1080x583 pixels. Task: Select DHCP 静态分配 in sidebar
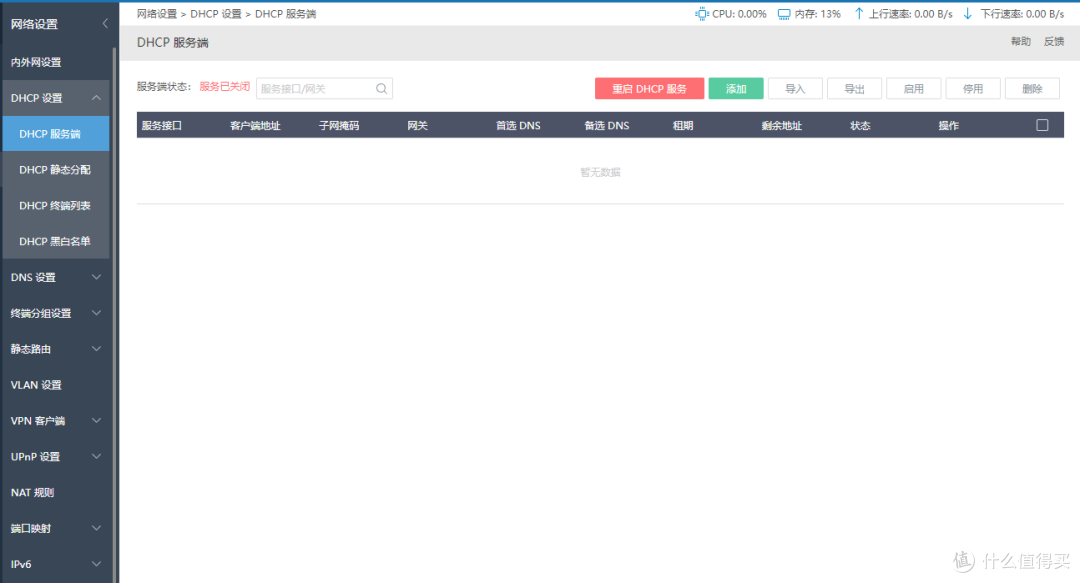(53, 169)
